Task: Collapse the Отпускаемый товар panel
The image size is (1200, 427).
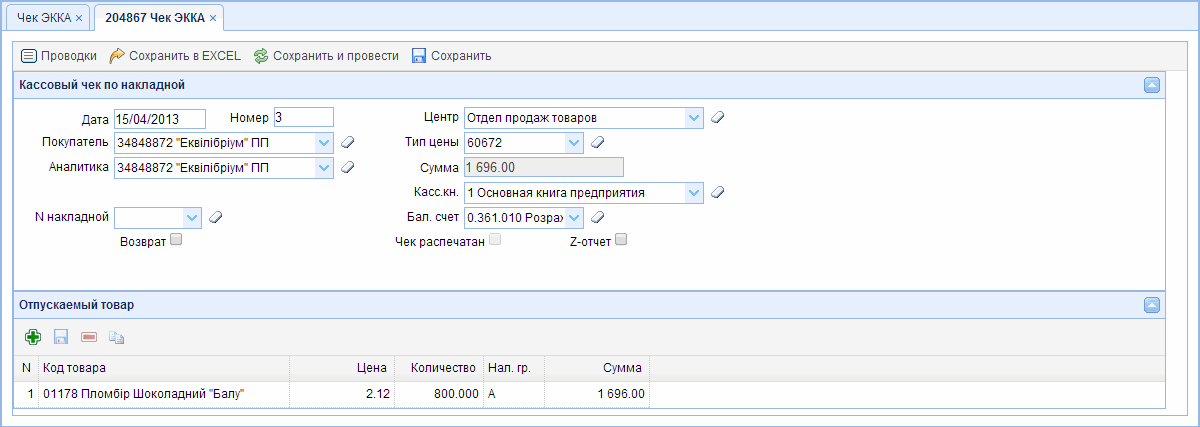Action: pyautogui.click(x=1152, y=305)
